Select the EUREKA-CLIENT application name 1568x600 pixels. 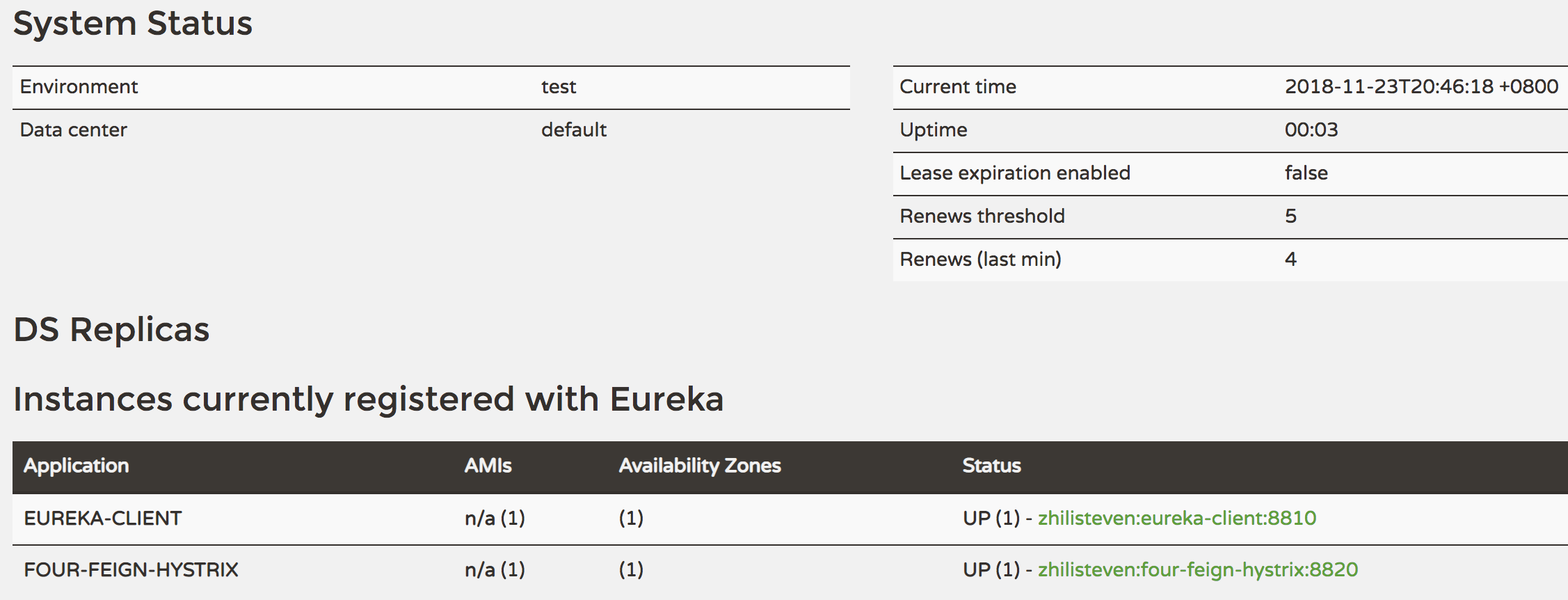[x=102, y=518]
